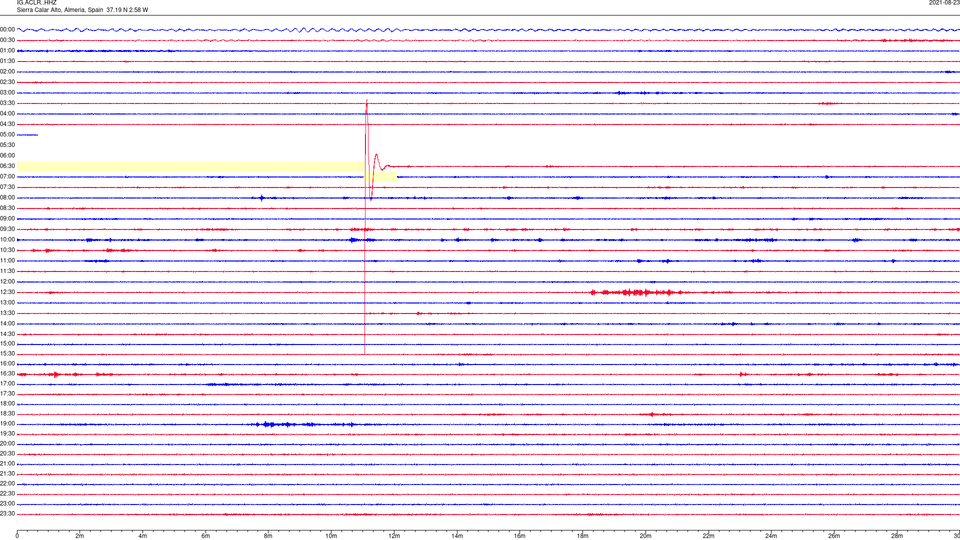
Task: Click the 12:00 time label
Action: [x=7, y=282]
